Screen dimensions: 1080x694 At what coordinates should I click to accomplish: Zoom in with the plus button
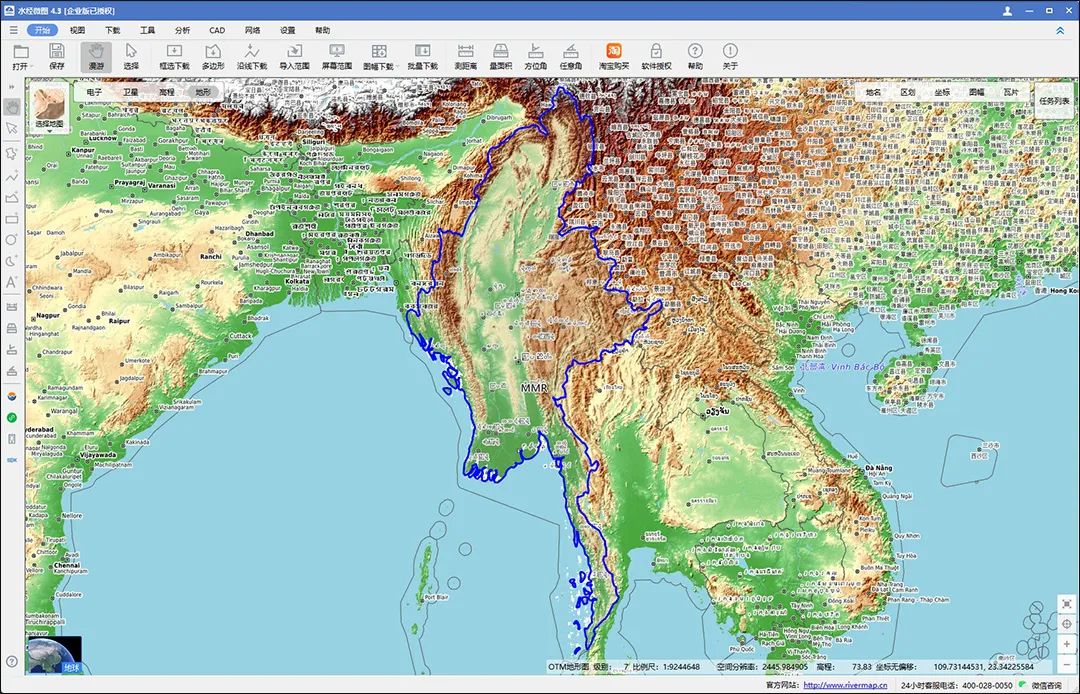coord(1066,644)
